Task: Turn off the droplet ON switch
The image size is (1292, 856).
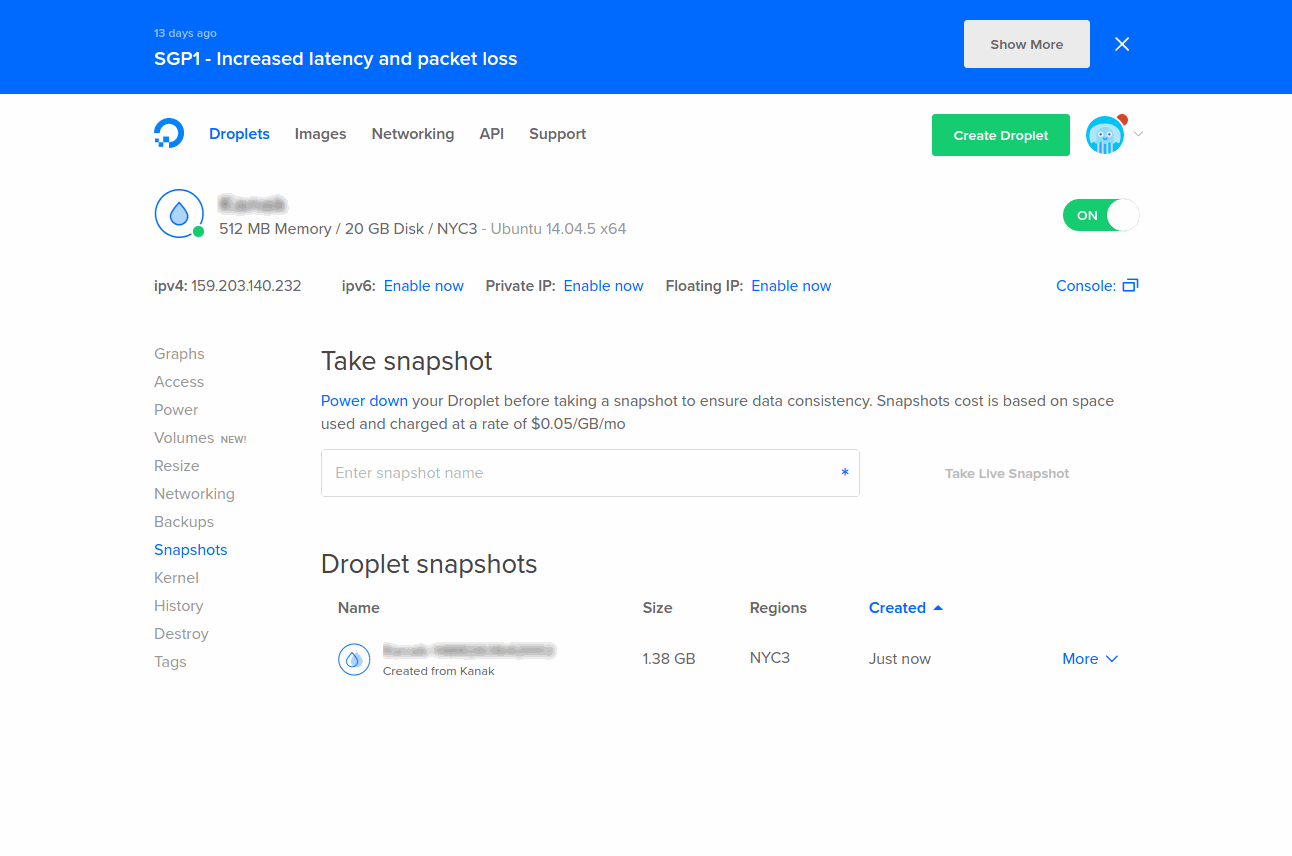Action: coord(1101,215)
